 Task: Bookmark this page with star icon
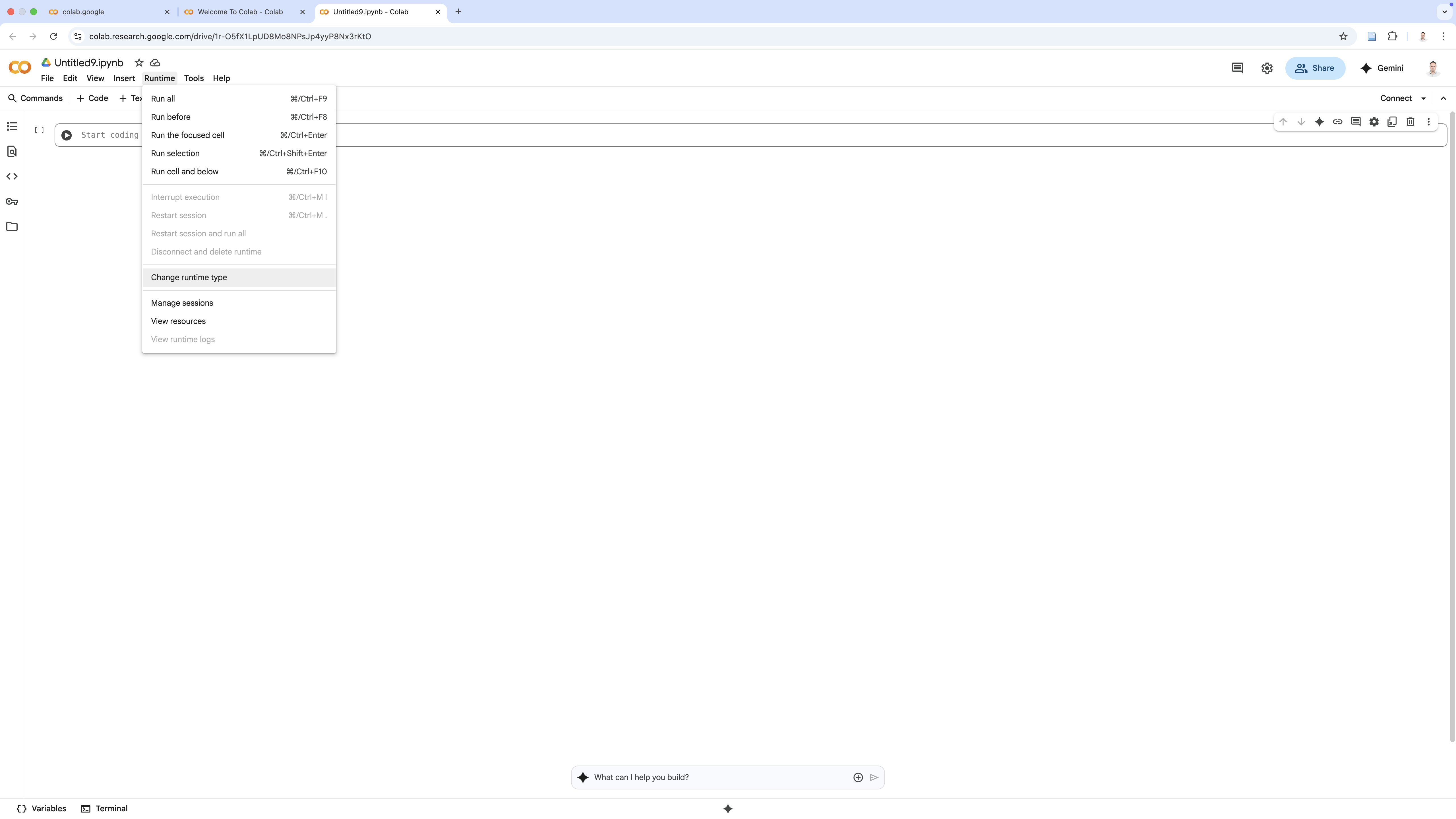pos(1343,36)
